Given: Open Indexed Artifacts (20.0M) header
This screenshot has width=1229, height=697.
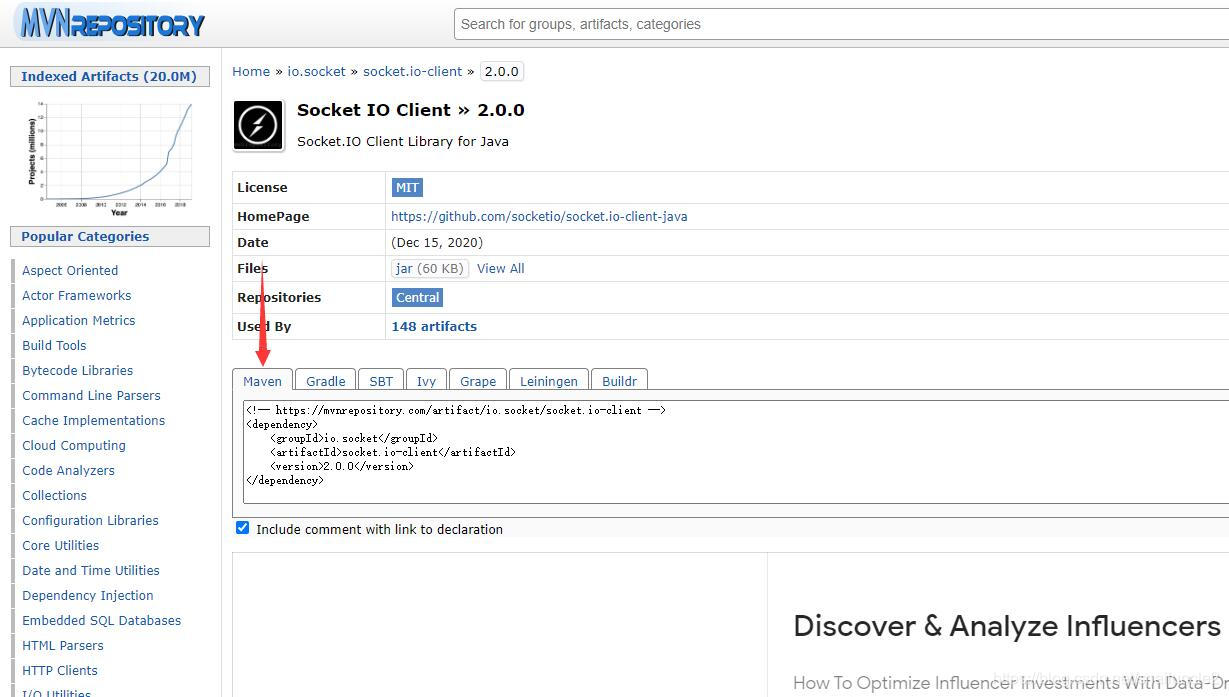Looking at the screenshot, I should [109, 76].
